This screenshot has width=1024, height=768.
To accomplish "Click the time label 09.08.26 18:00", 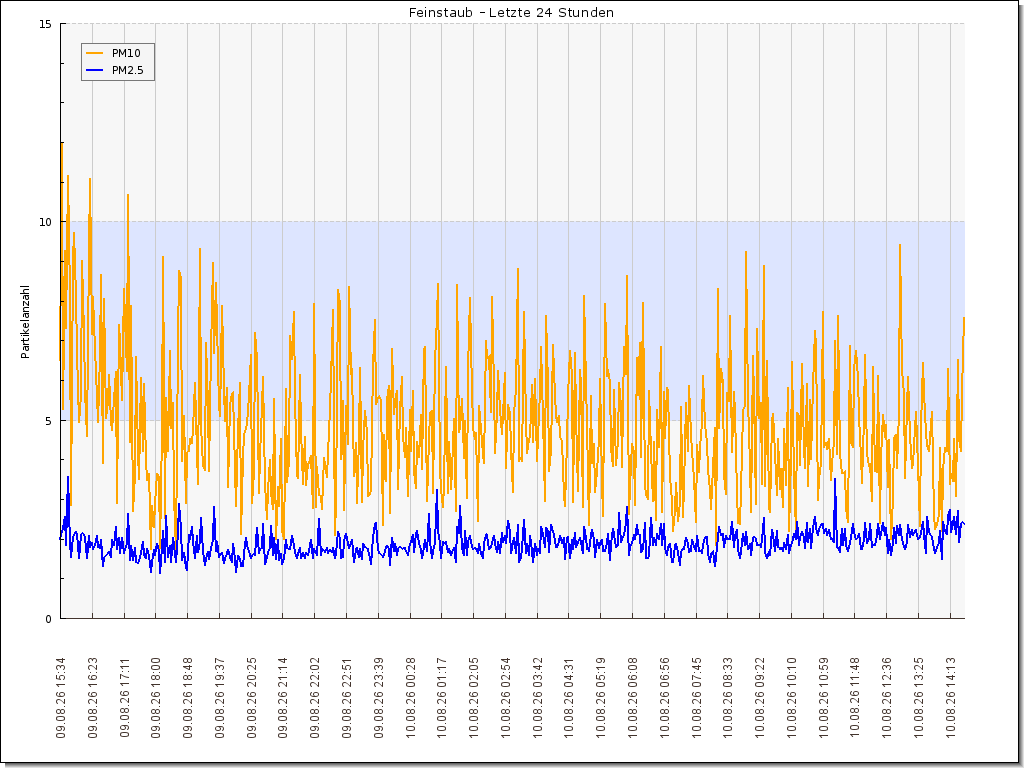I will pos(156,697).
